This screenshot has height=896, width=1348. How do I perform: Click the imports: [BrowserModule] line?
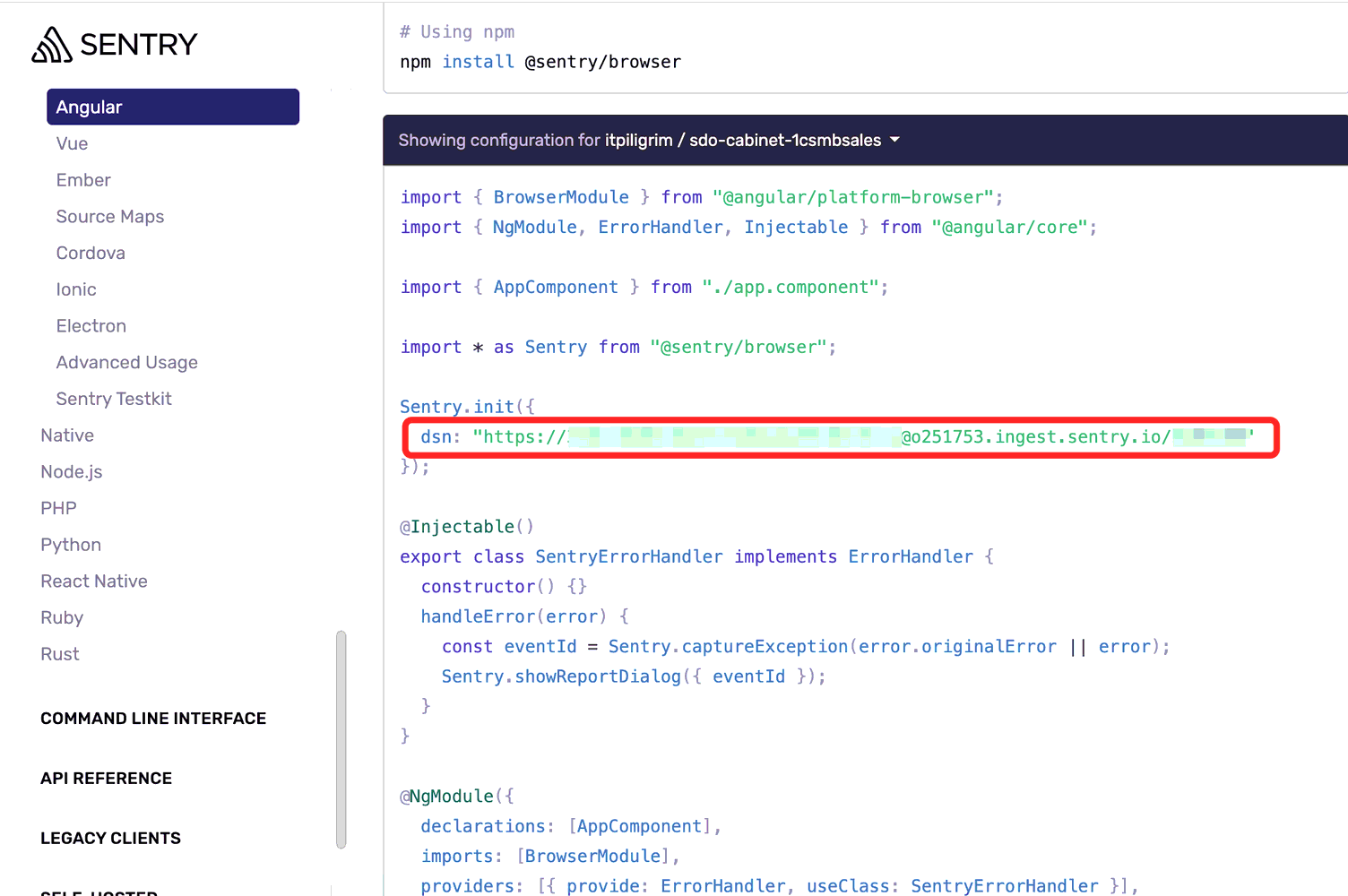550,857
